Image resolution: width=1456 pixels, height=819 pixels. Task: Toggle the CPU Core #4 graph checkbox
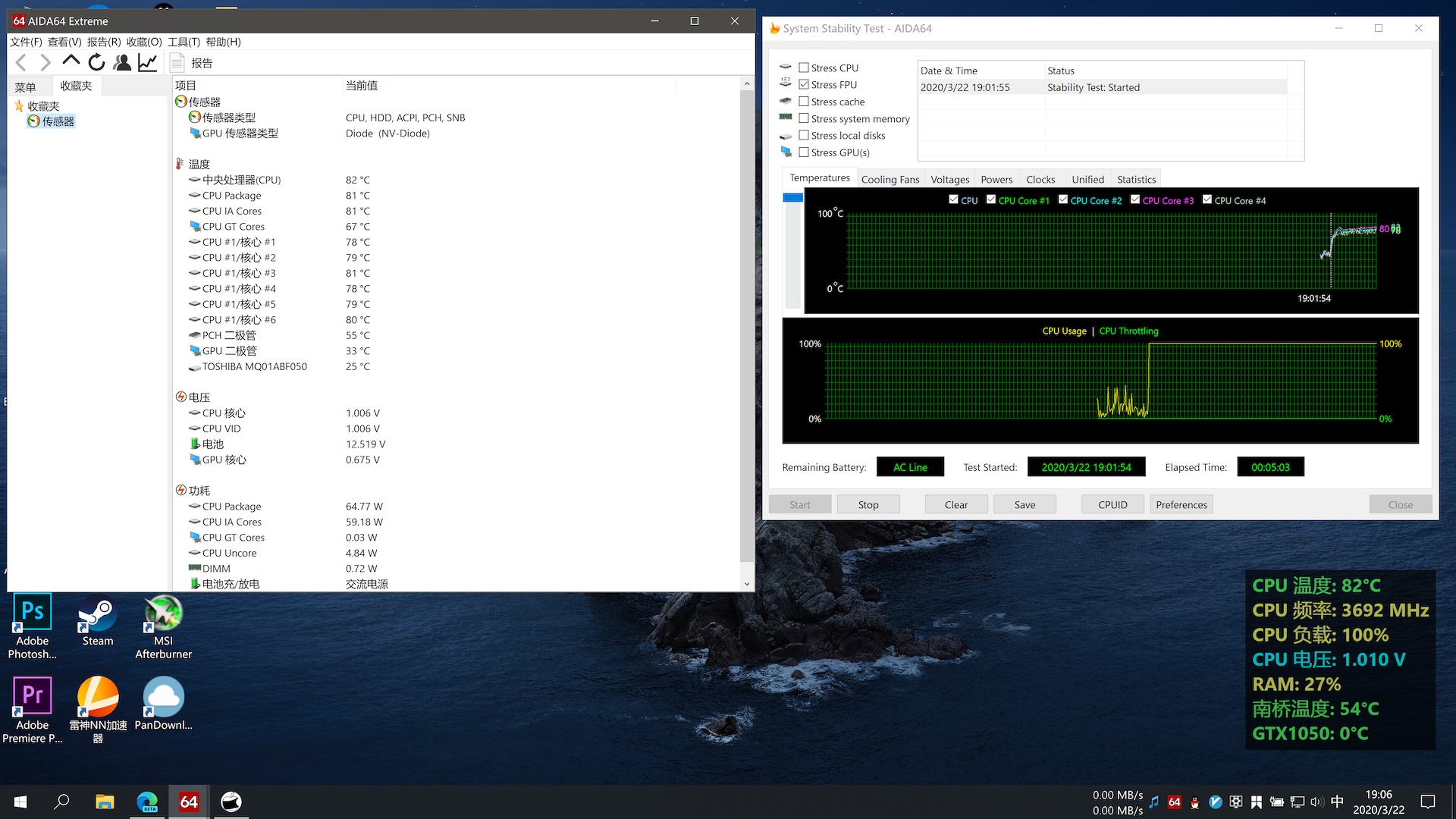pos(1207,199)
